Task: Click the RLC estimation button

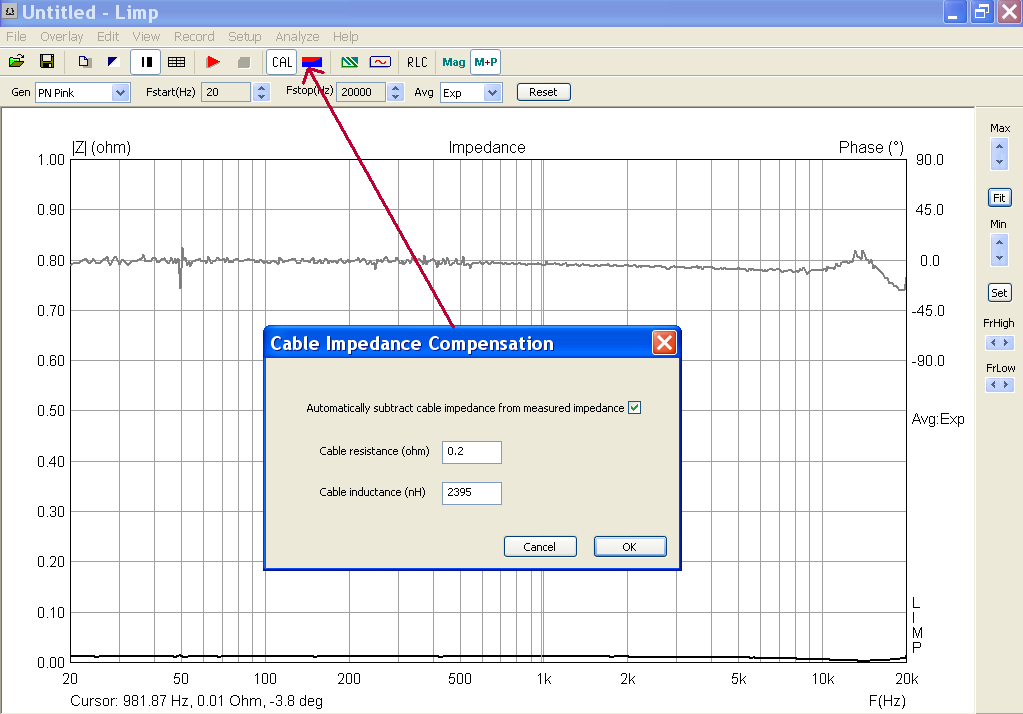Action: (x=417, y=62)
